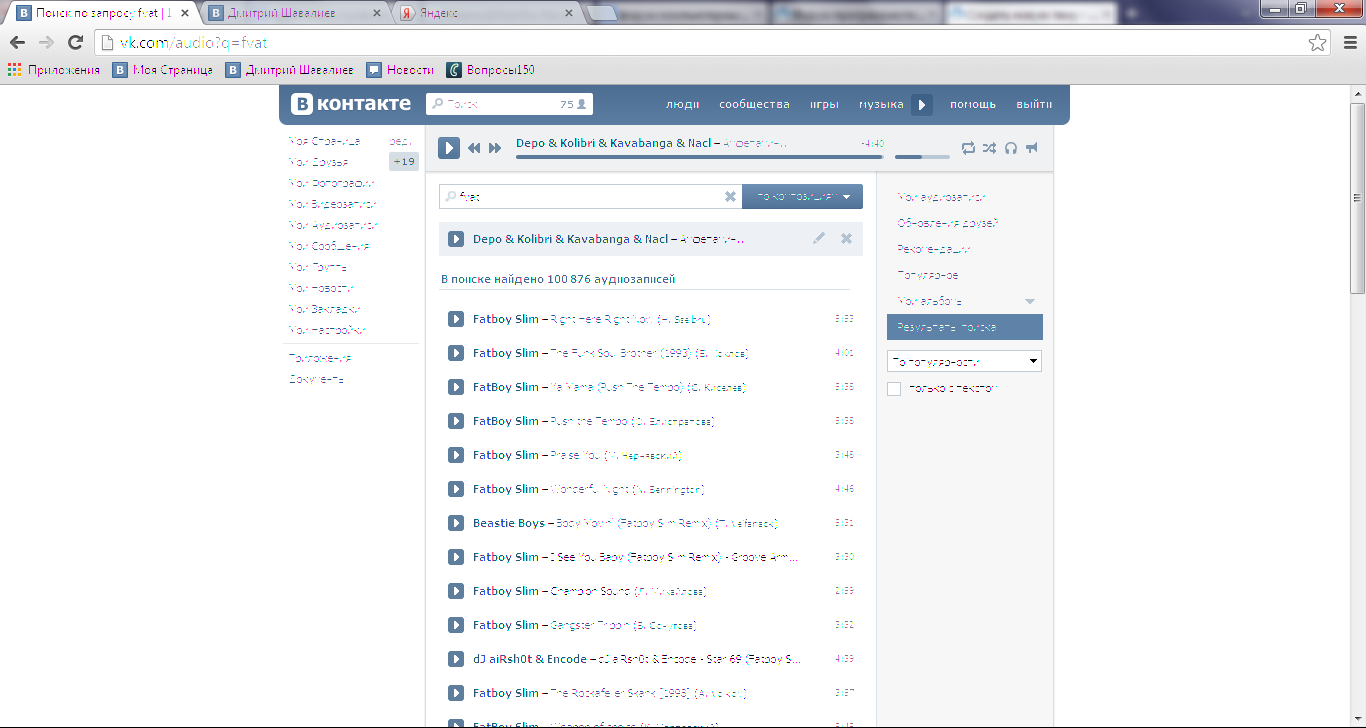
Task: Select 'Результаты поиска' in the right sidebar
Action: click(x=965, y=327)
